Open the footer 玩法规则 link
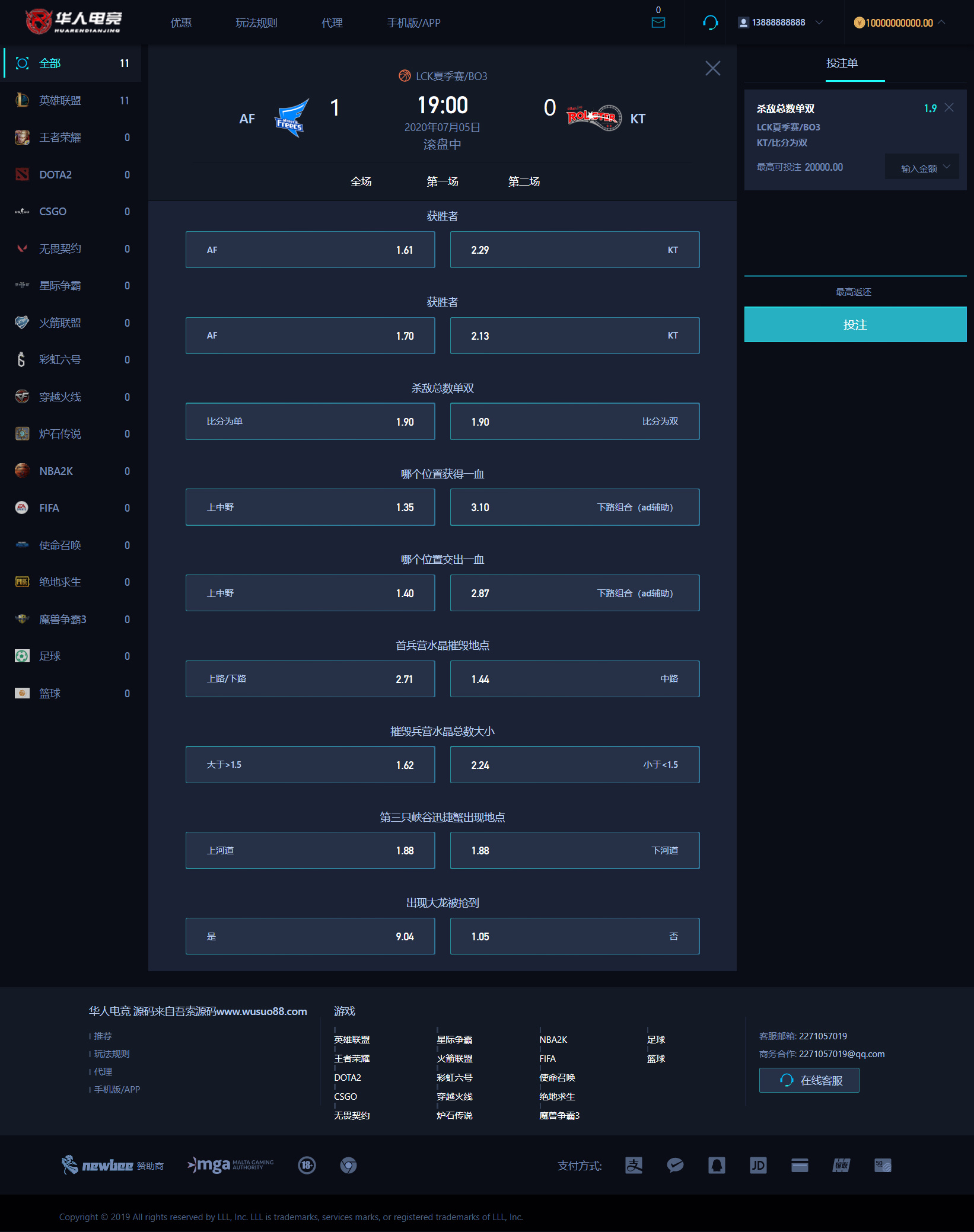The width and height of the screenshot is (974, 1232). click(112, 1054)
